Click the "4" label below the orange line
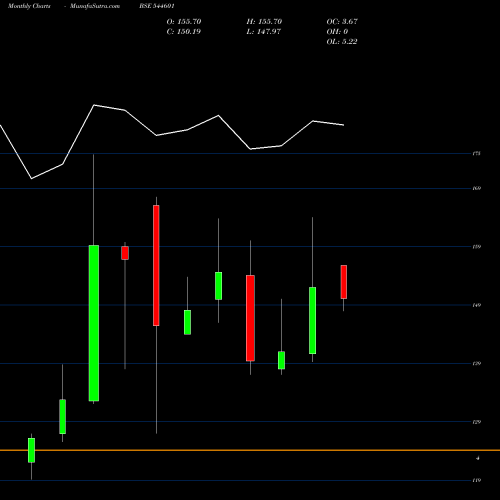 [478, 458]
